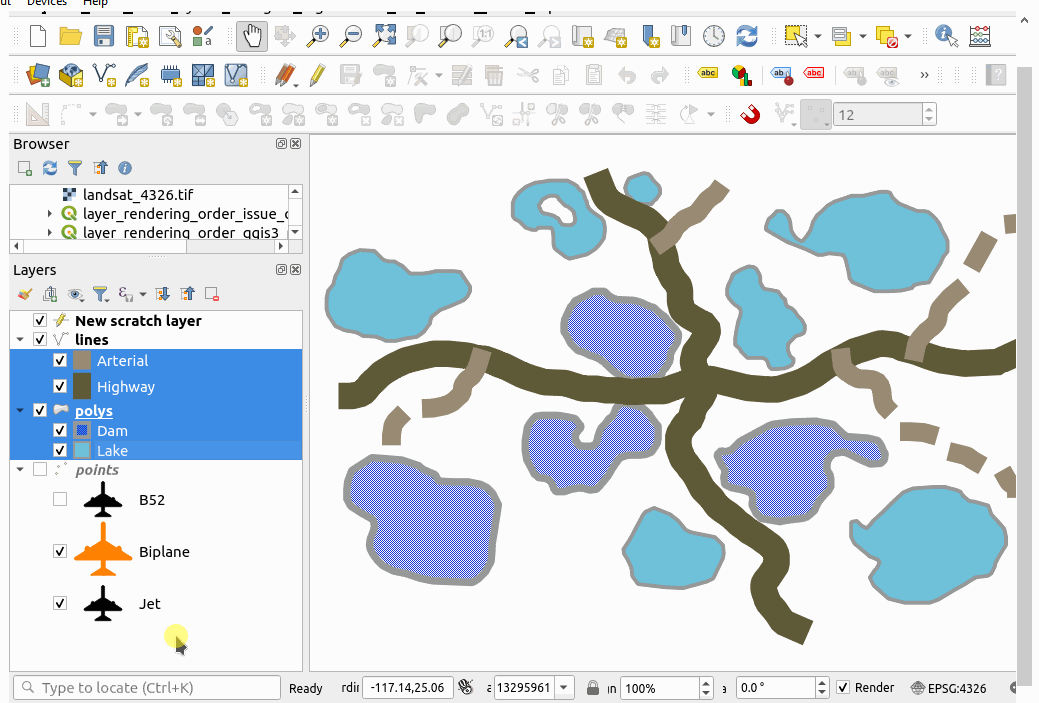Expand the points group
The width and height of the screenshot is (1039, 703).
22,469
